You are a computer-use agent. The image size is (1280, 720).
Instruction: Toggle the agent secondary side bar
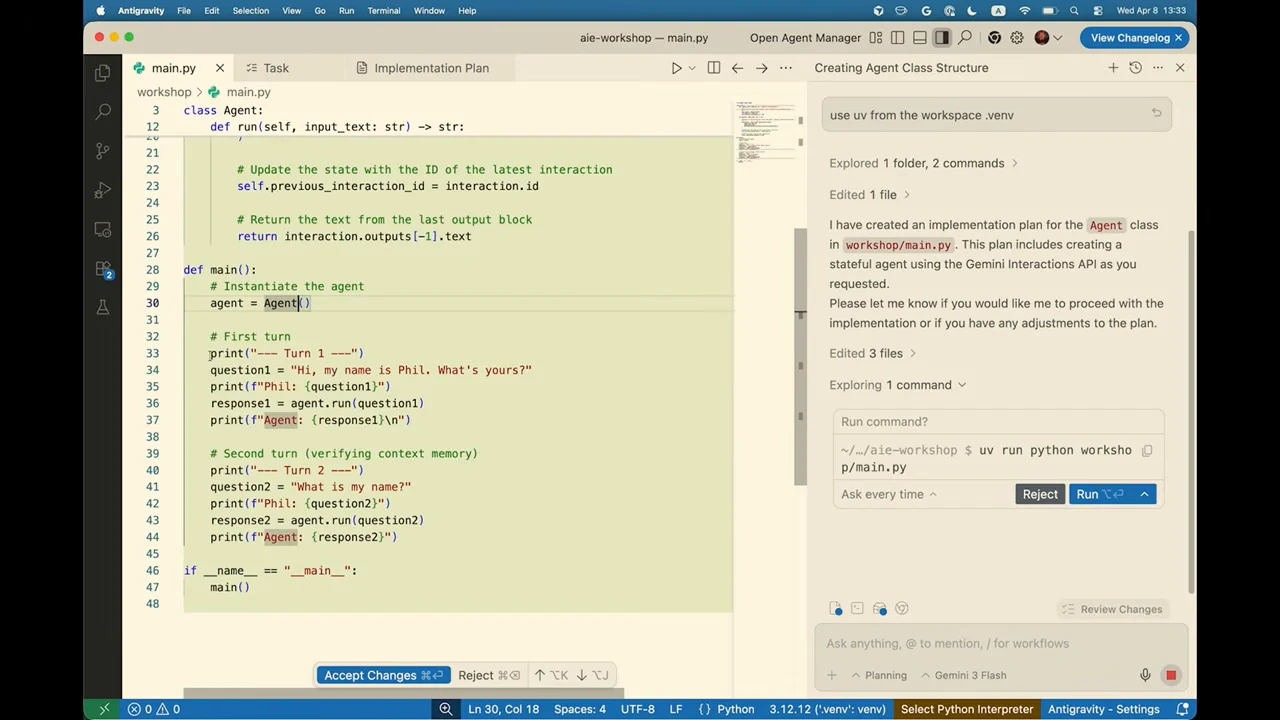pyautogui.click(x=942, y=38)
